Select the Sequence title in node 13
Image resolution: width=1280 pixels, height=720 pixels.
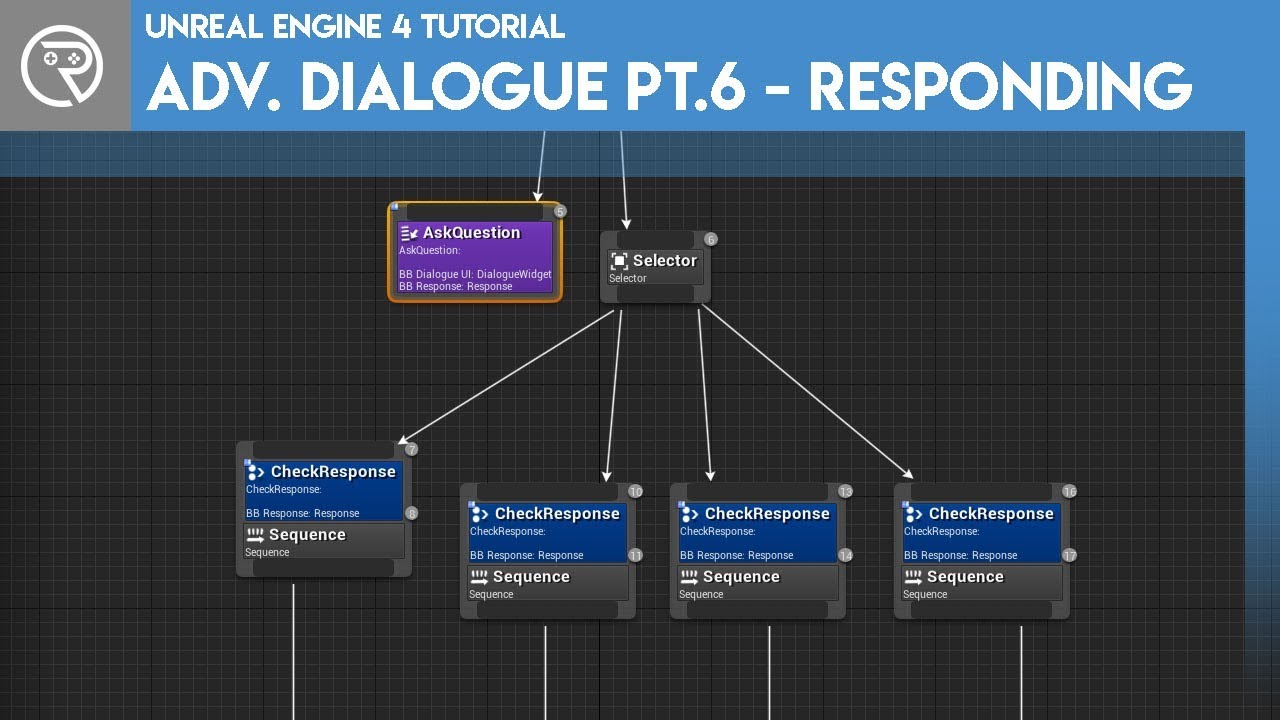point(741,577)
